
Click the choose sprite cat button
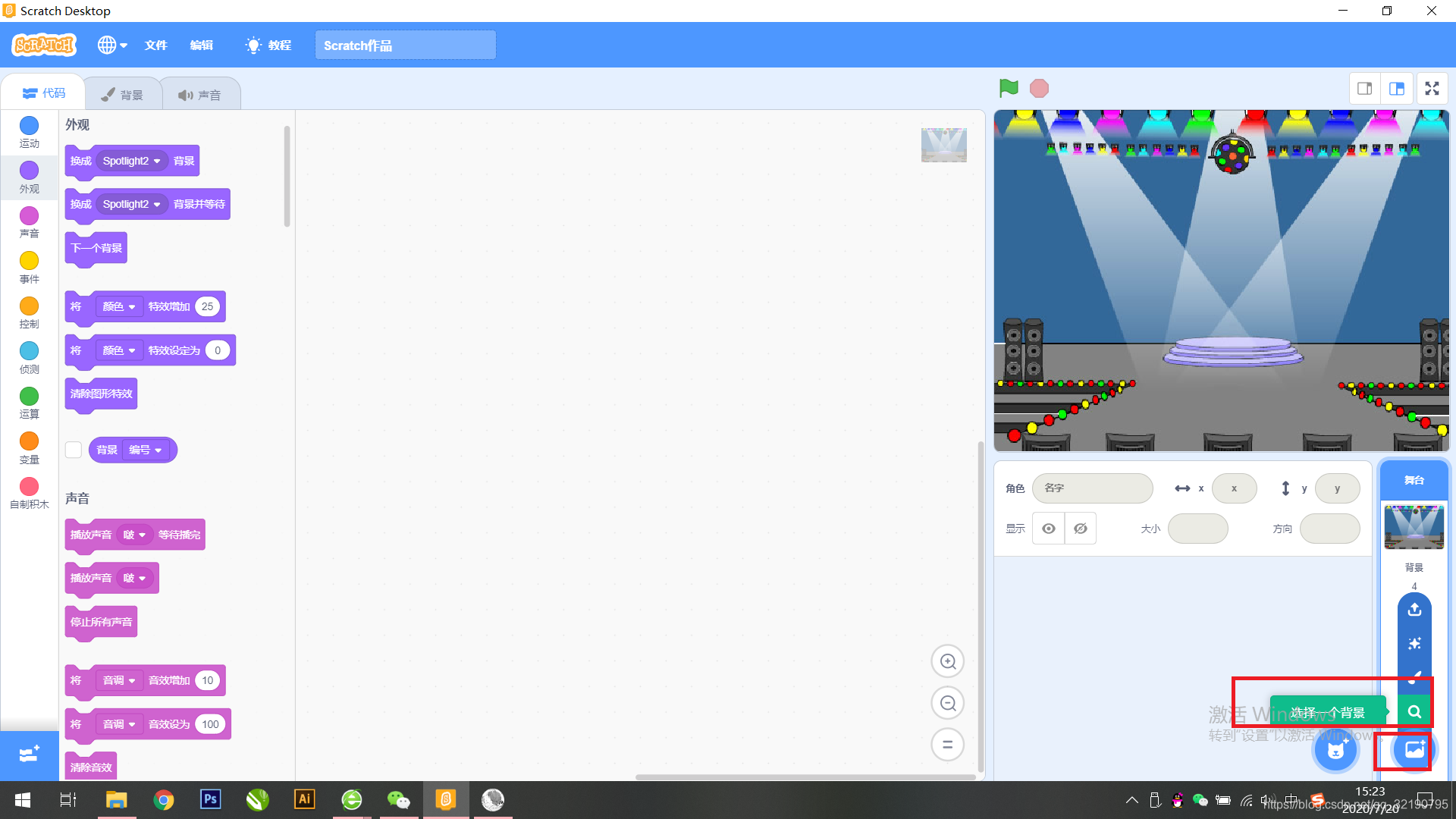pos(1335,751)
